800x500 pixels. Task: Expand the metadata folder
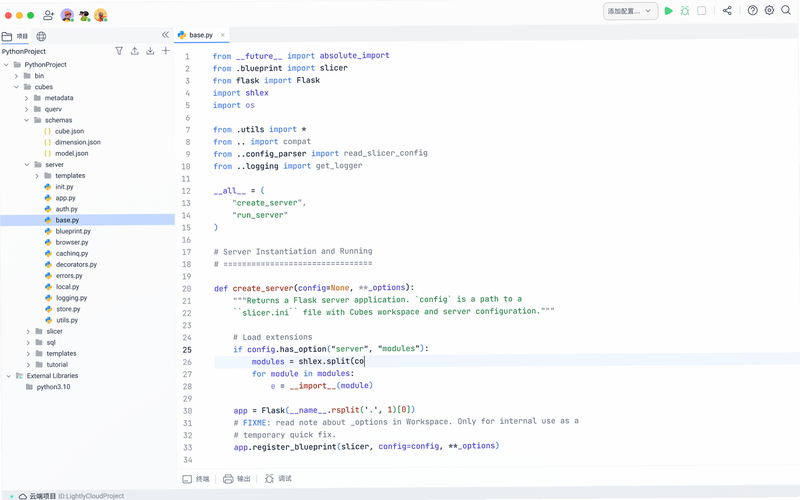tap(27, 98)
